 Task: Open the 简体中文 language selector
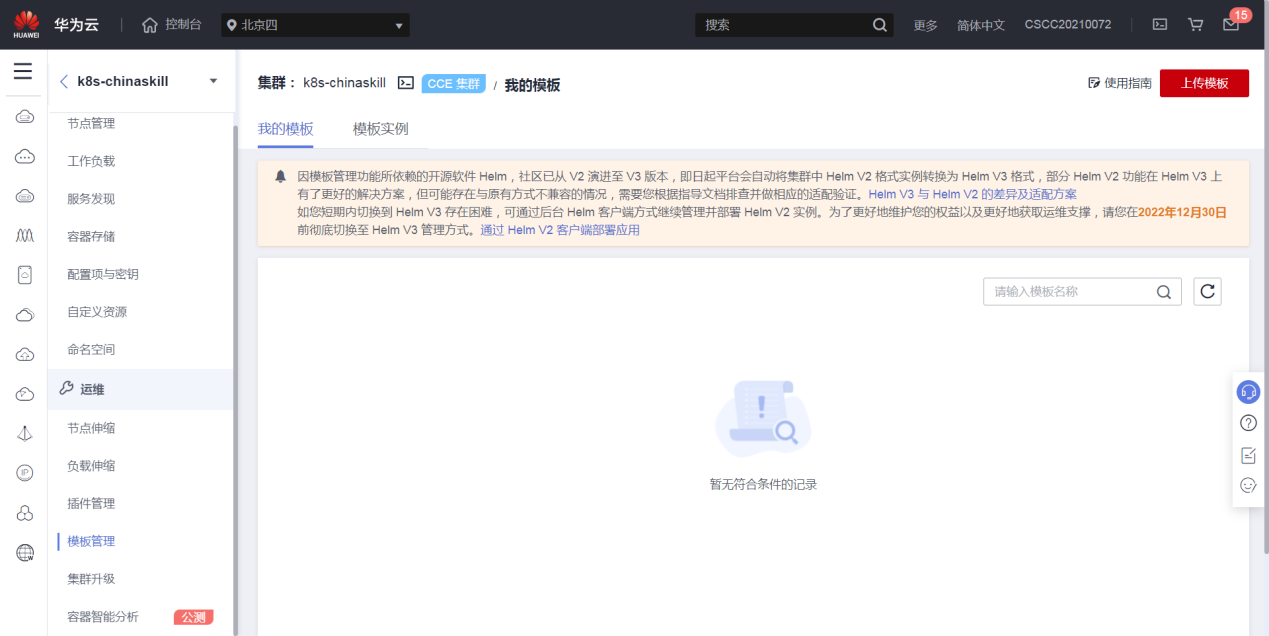coord(980,25)
